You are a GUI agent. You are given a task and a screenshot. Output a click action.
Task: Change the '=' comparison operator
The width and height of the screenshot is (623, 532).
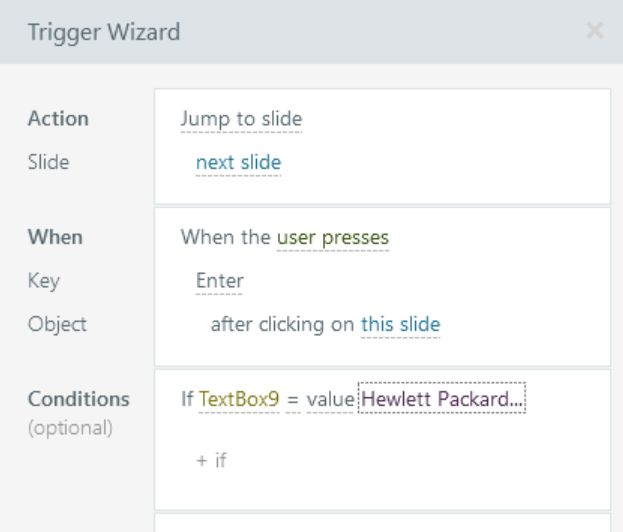coord(293,399)
